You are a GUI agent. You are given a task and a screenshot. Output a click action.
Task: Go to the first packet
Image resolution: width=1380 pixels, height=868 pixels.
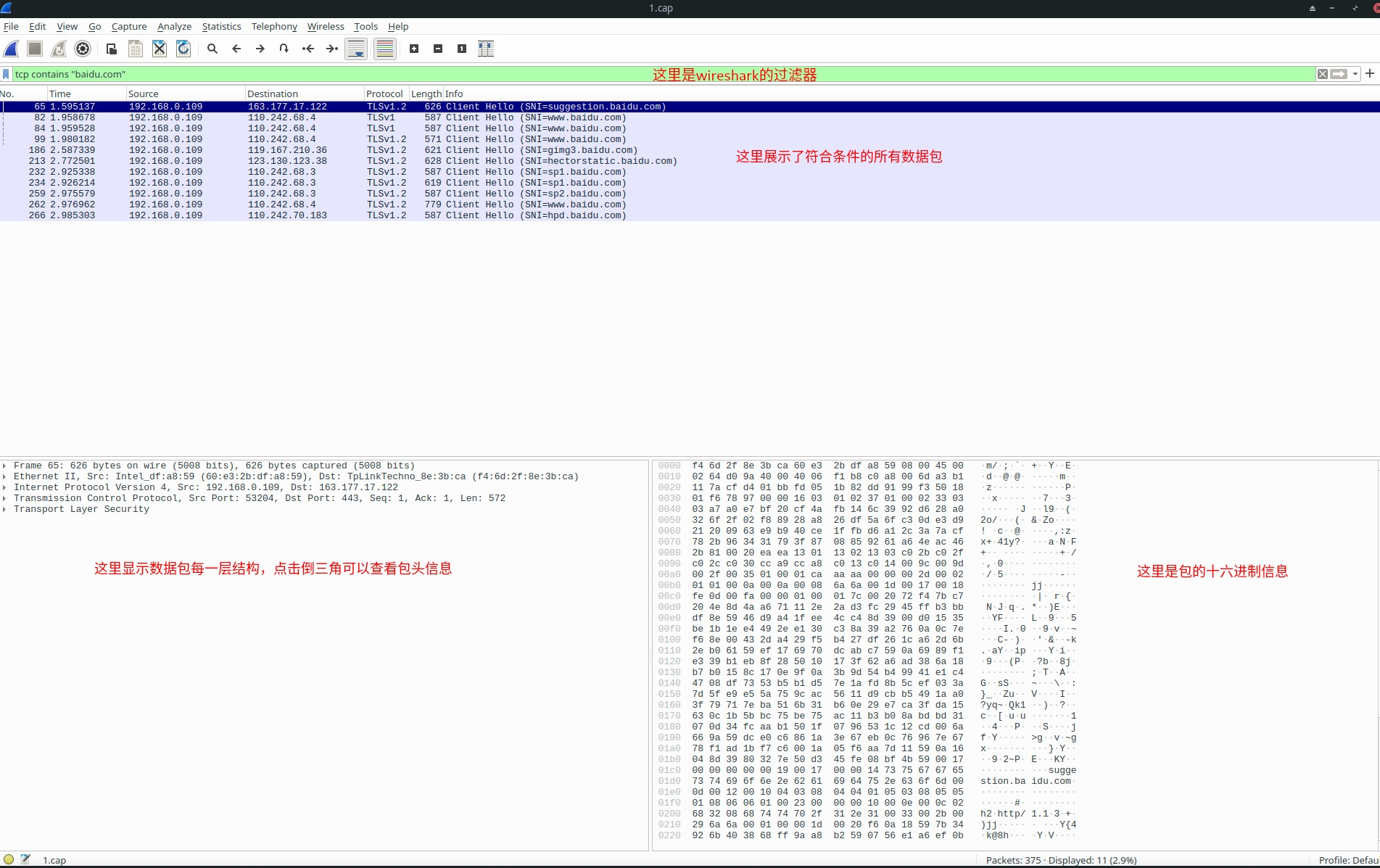[308, 49]
